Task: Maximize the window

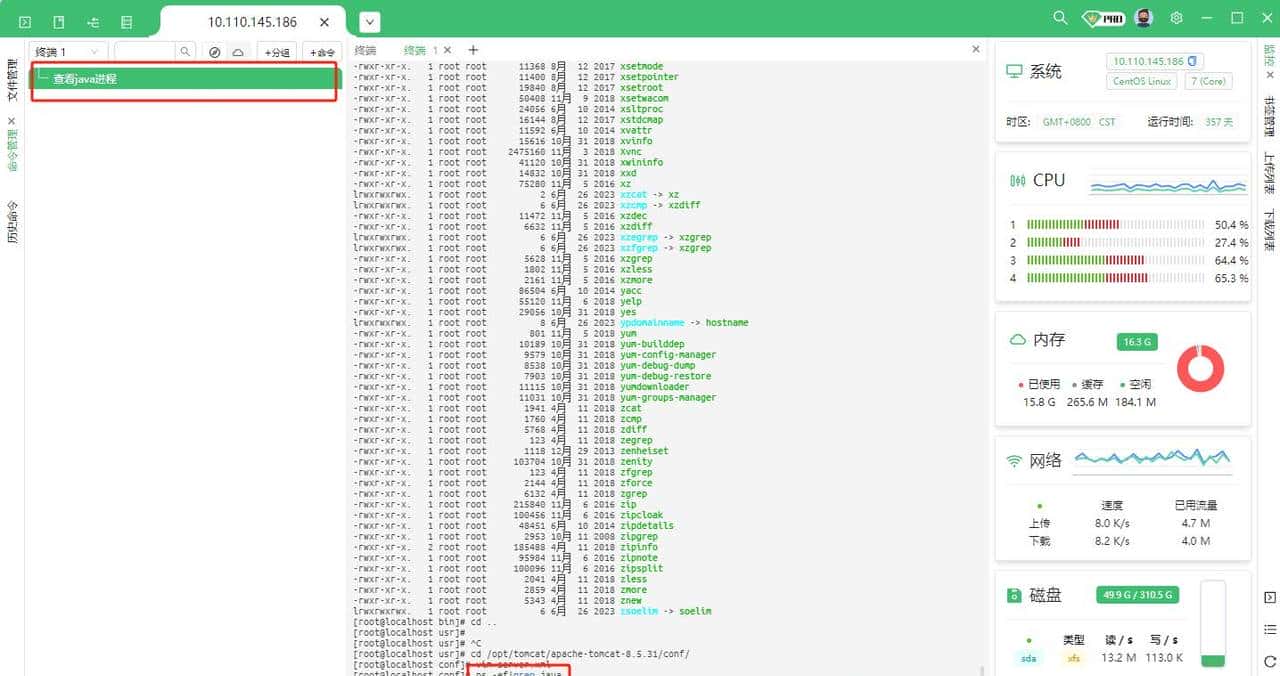Action: pos(1237,18)
